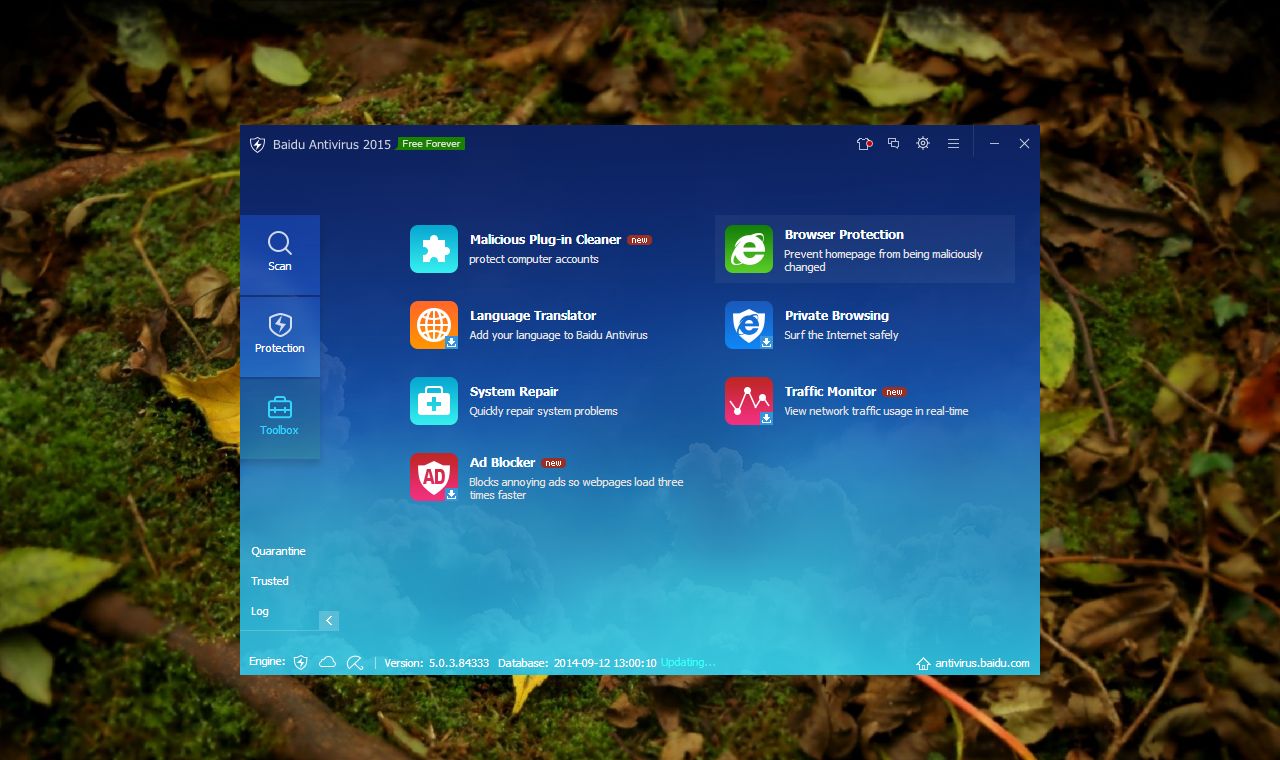Visit the antivirus.baidu.com link
1280x760 pixels.
[982, 663]
